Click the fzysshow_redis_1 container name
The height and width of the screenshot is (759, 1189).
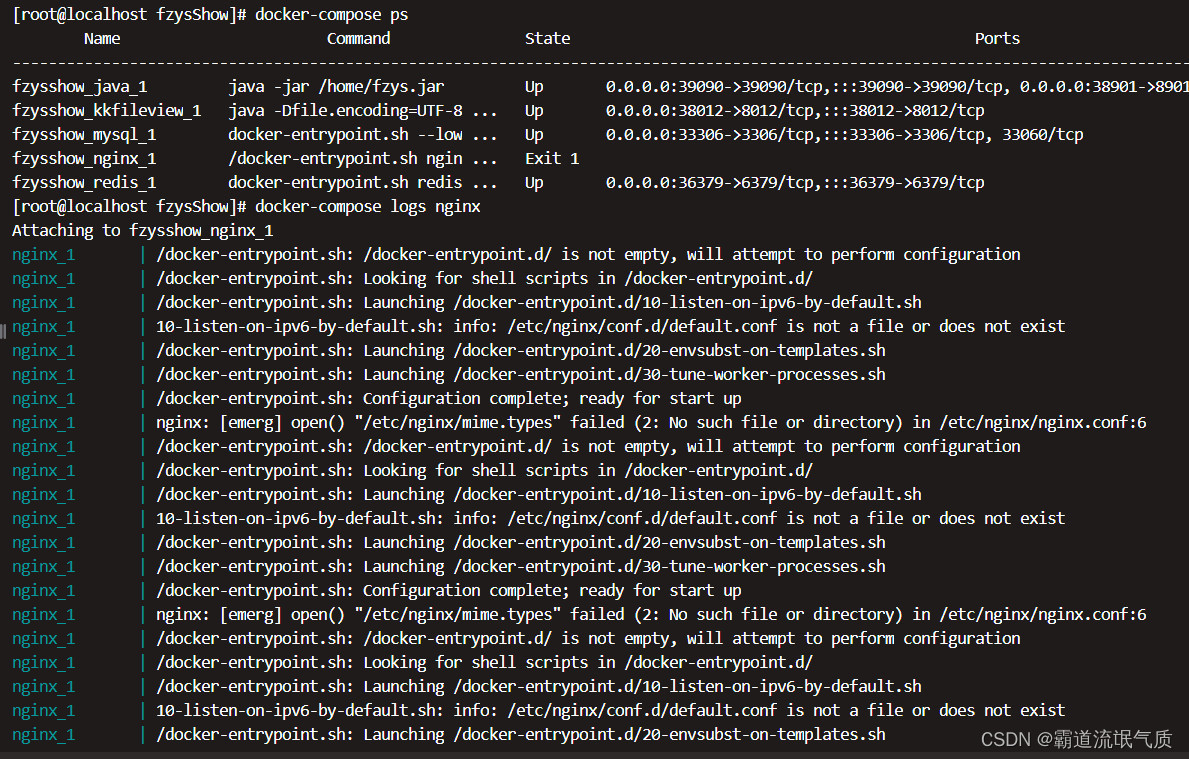tap(84, 182)
